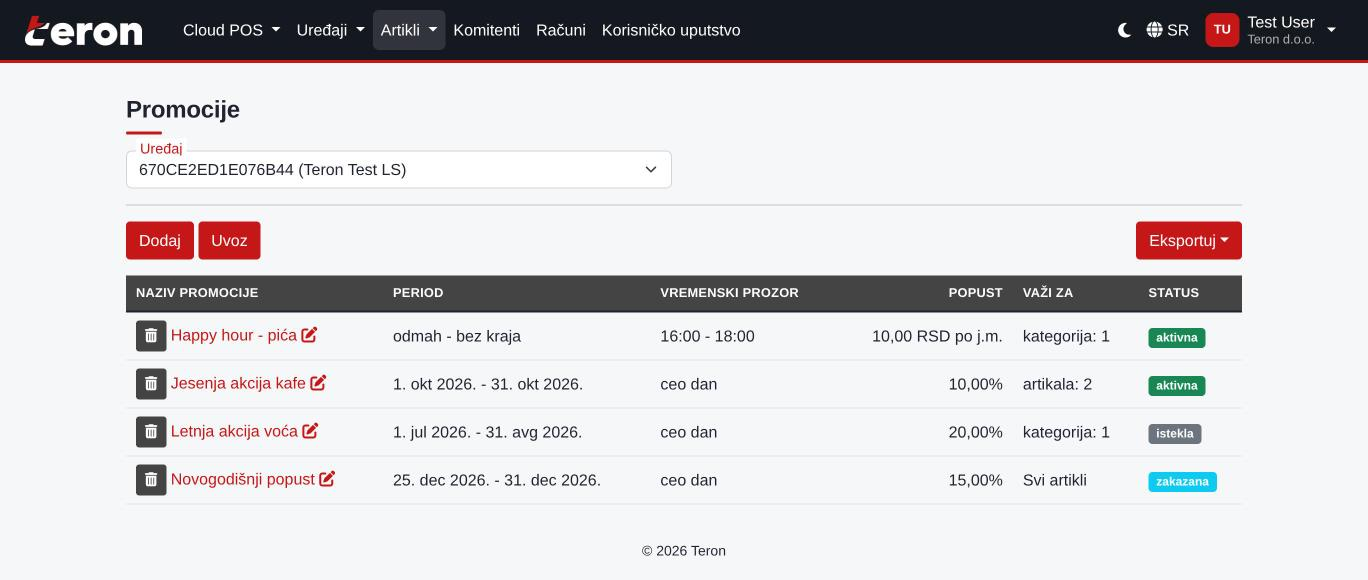Viewport: 1368px width, 580px height.
Task: Click the Uvoz button
Action: [x=229, y=241]
